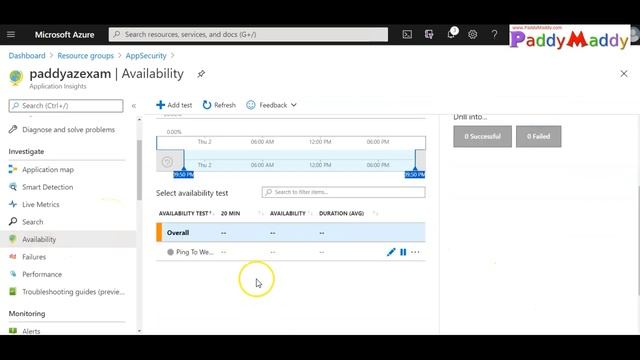
Task: Focus the sidebar Search (Ctrl+/) box
Action: click(66, 106)
